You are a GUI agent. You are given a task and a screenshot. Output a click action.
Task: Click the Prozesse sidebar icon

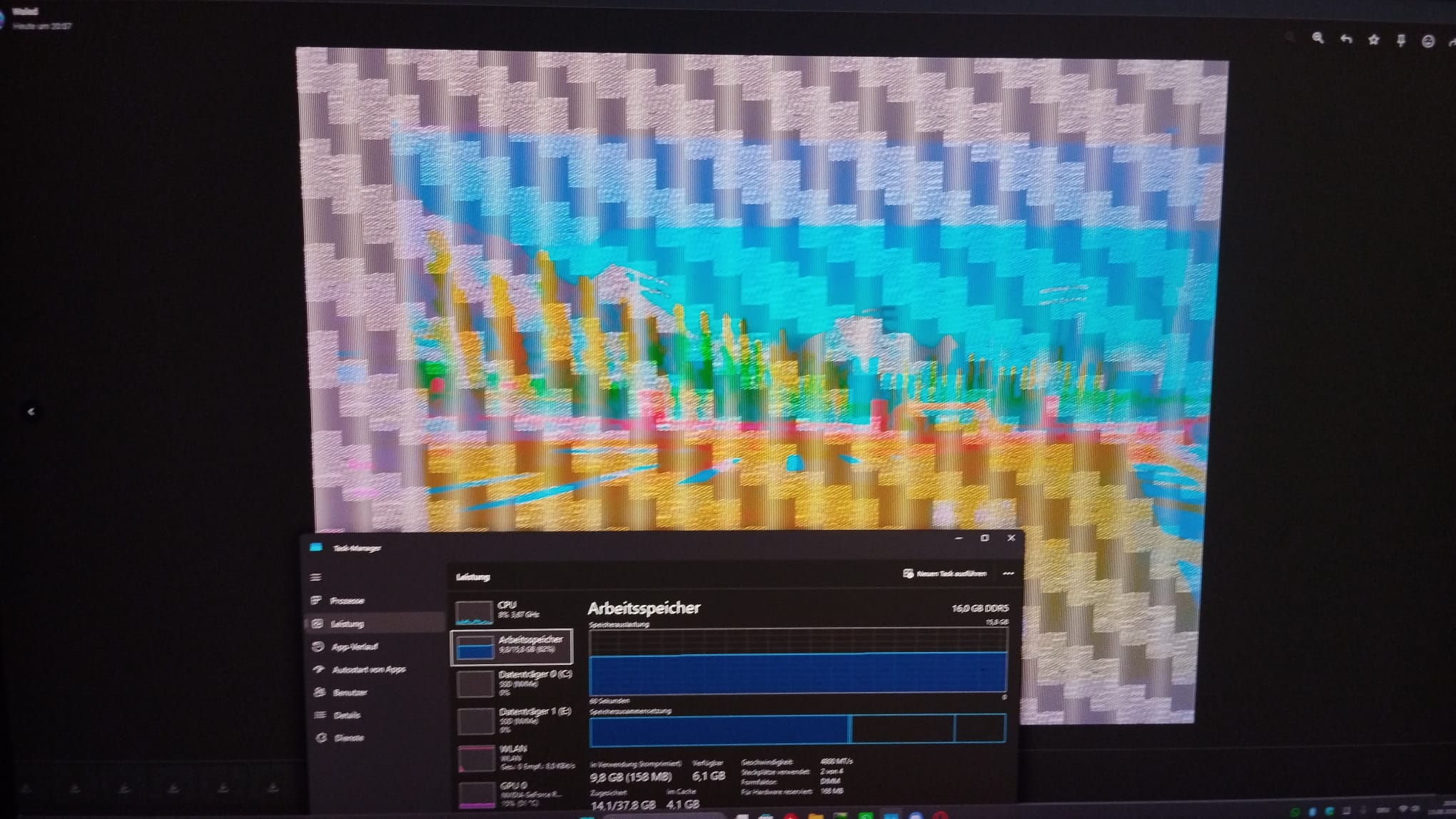tap(317, 601)
